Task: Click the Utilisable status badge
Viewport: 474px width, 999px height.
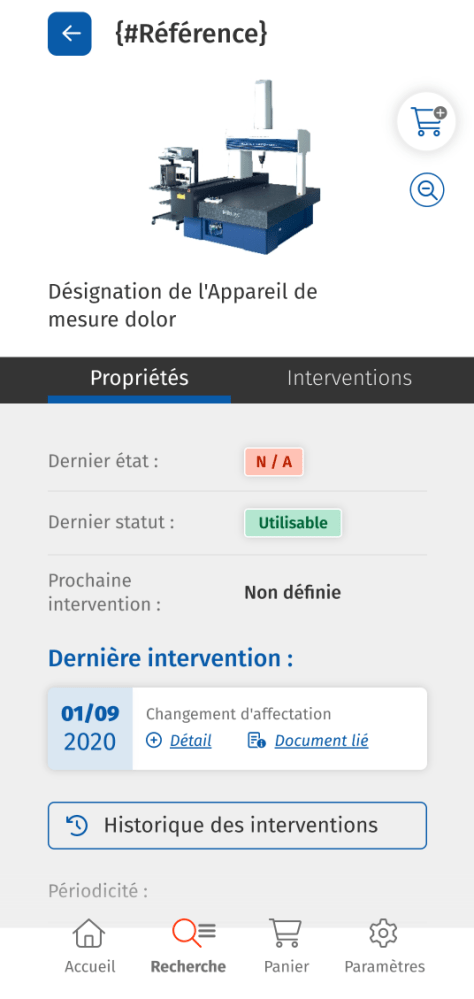Action: (293, 523)
